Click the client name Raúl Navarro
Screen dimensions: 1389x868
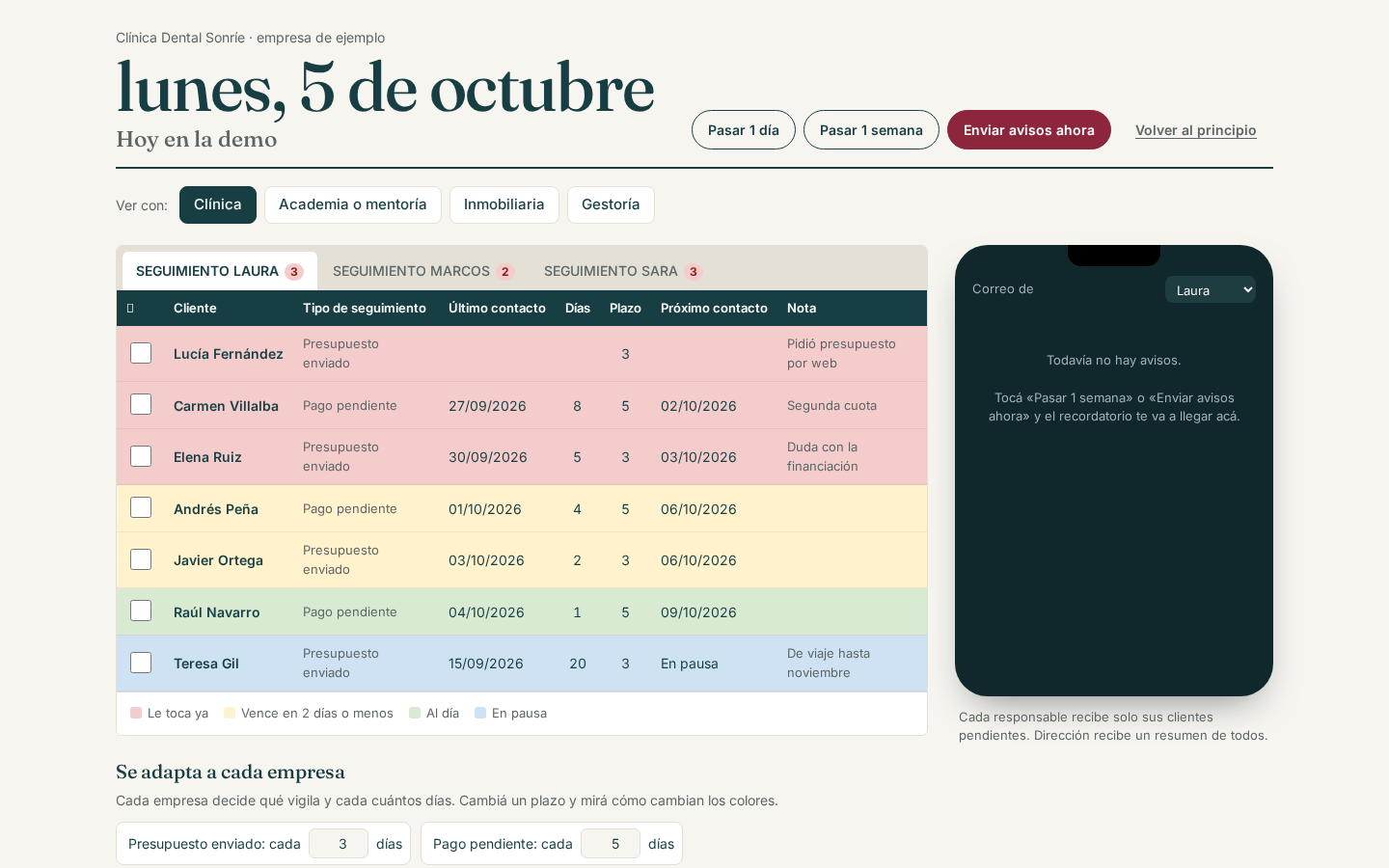(217, 612)
